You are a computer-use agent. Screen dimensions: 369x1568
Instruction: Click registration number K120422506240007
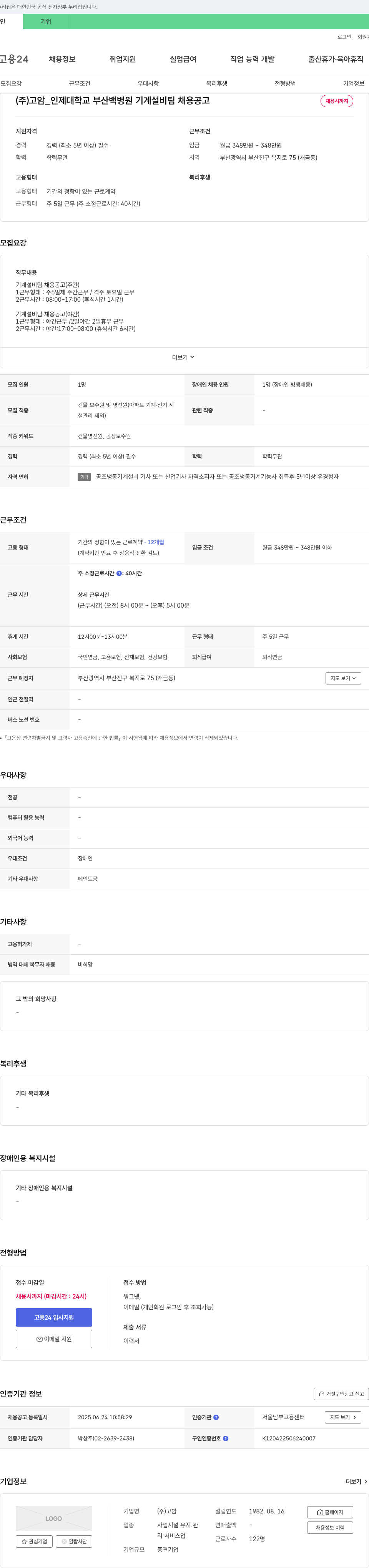(289, 1438)
